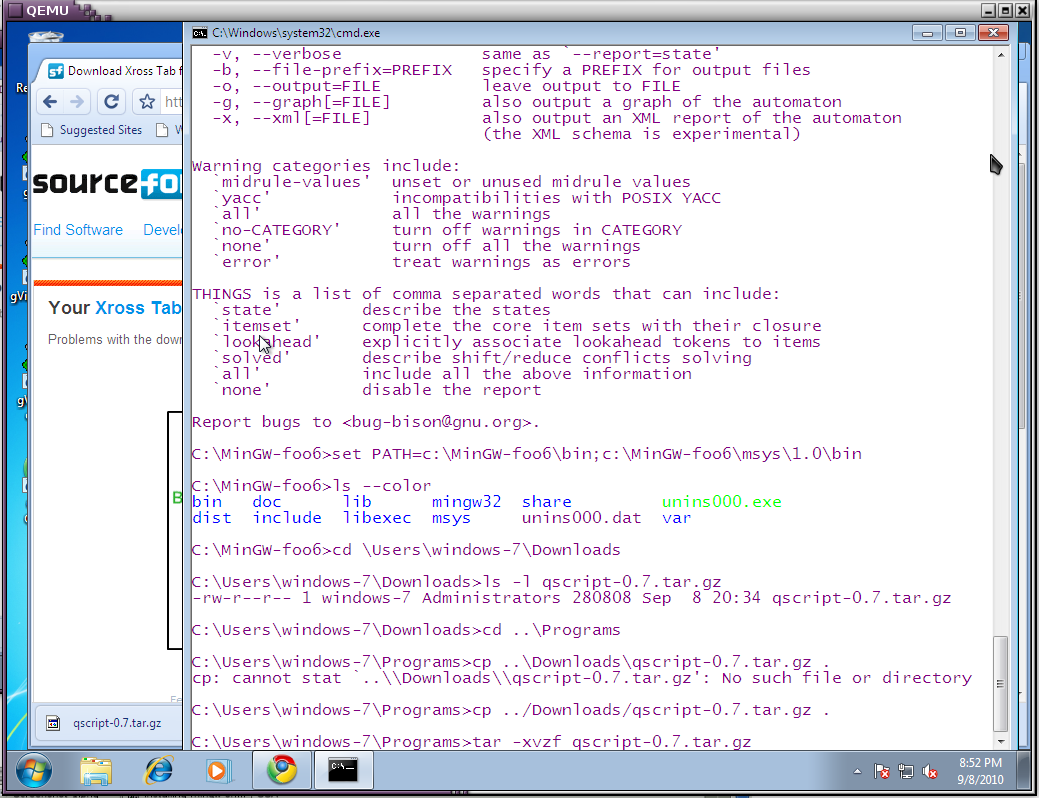Click the Chrome forward arrow button
This screenshot has height=798, width=1039.
pyautogui.click(x=78, y=102)
